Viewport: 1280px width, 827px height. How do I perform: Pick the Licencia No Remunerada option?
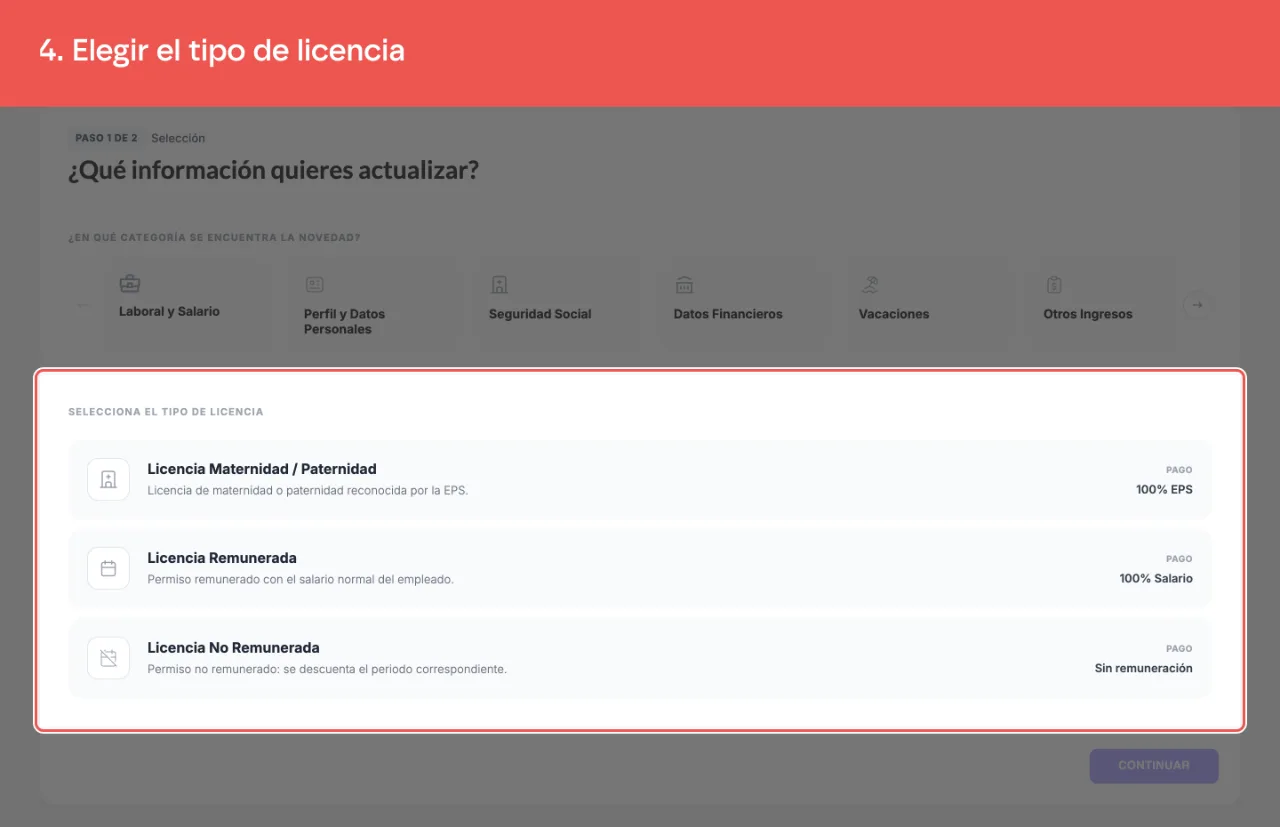point(640,658)
